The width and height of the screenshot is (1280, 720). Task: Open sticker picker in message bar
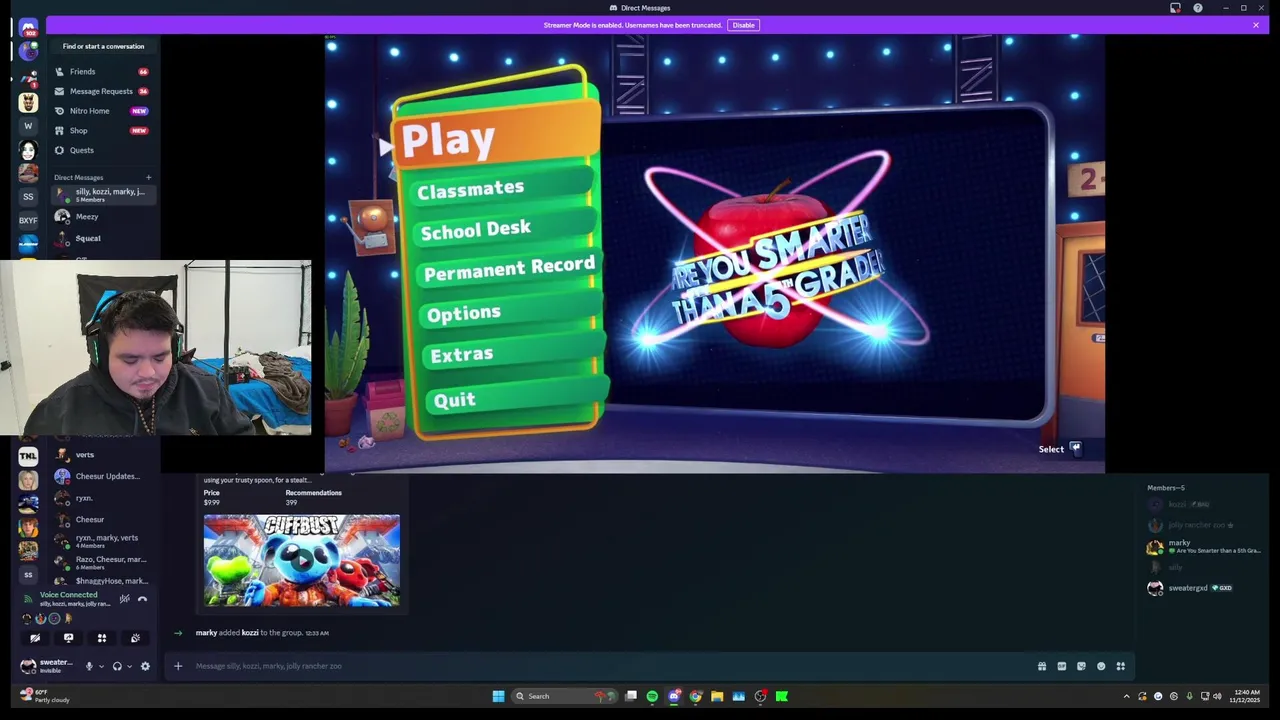point(1081,666)
